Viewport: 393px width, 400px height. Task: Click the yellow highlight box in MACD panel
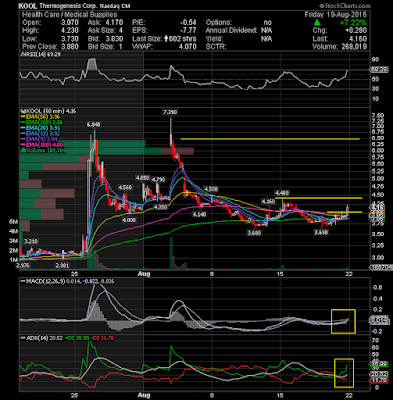(343, 321)
